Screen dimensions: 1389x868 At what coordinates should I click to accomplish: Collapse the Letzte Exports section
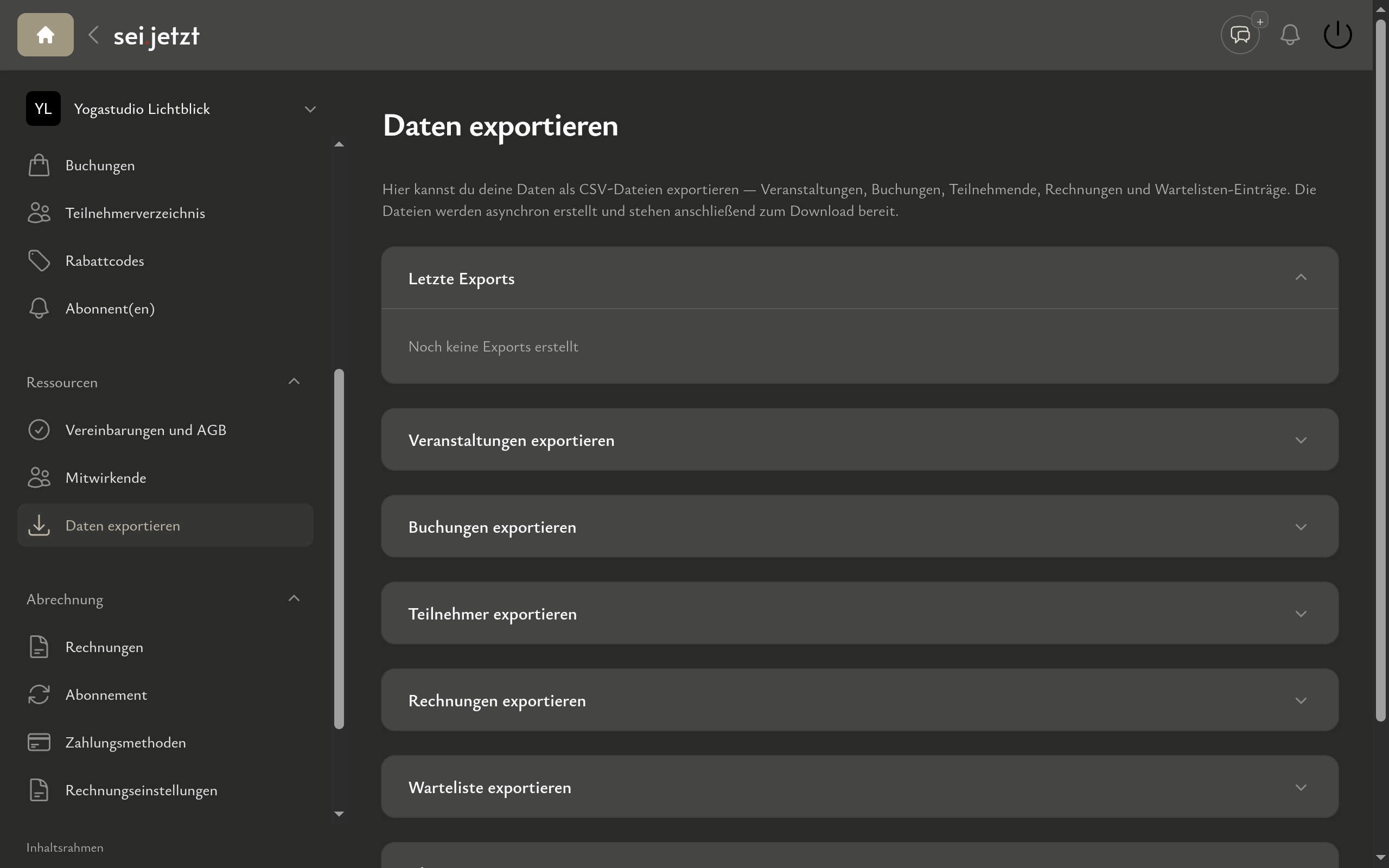[1301, 278]
